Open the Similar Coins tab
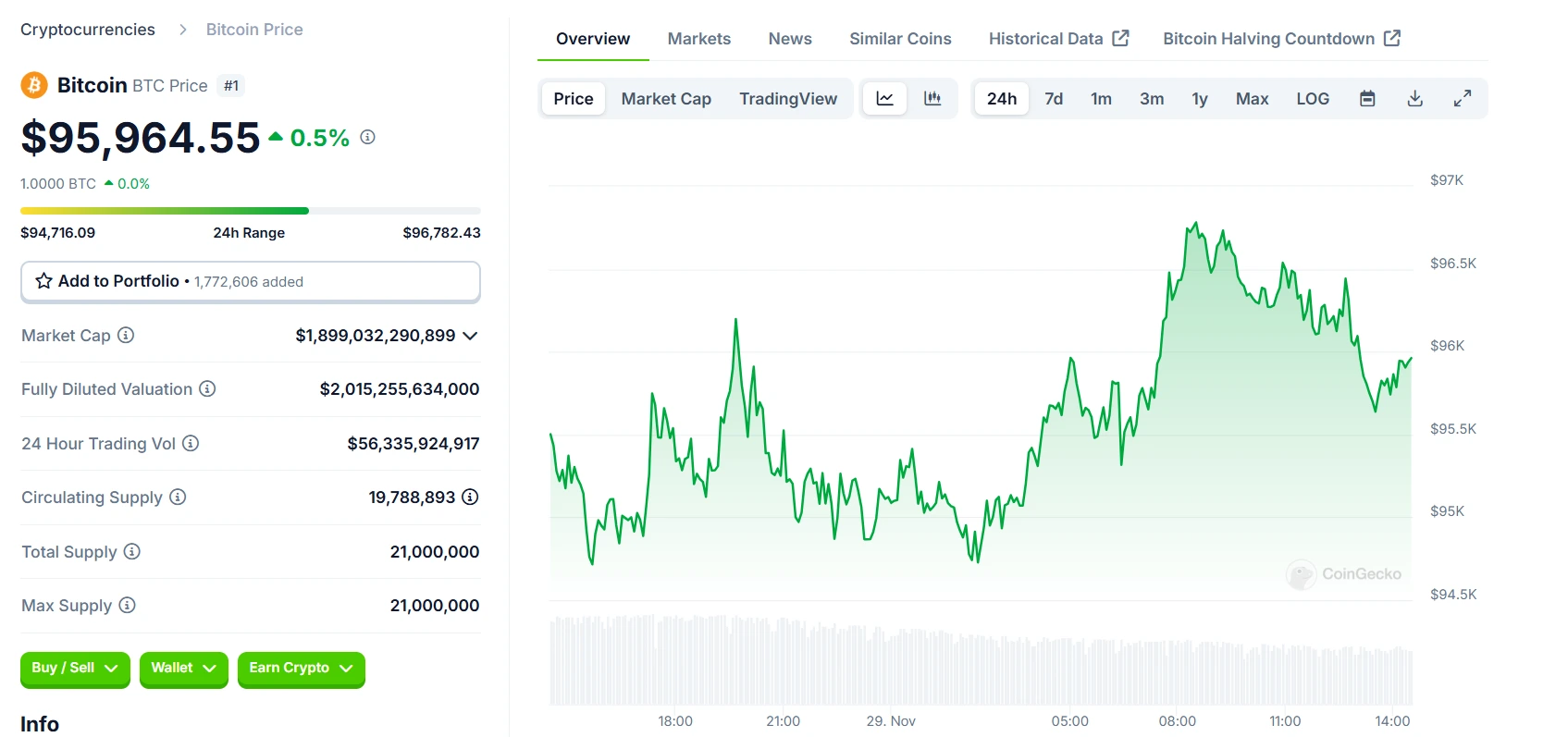This screenshot has height=737, width=1568. [900, 39]
